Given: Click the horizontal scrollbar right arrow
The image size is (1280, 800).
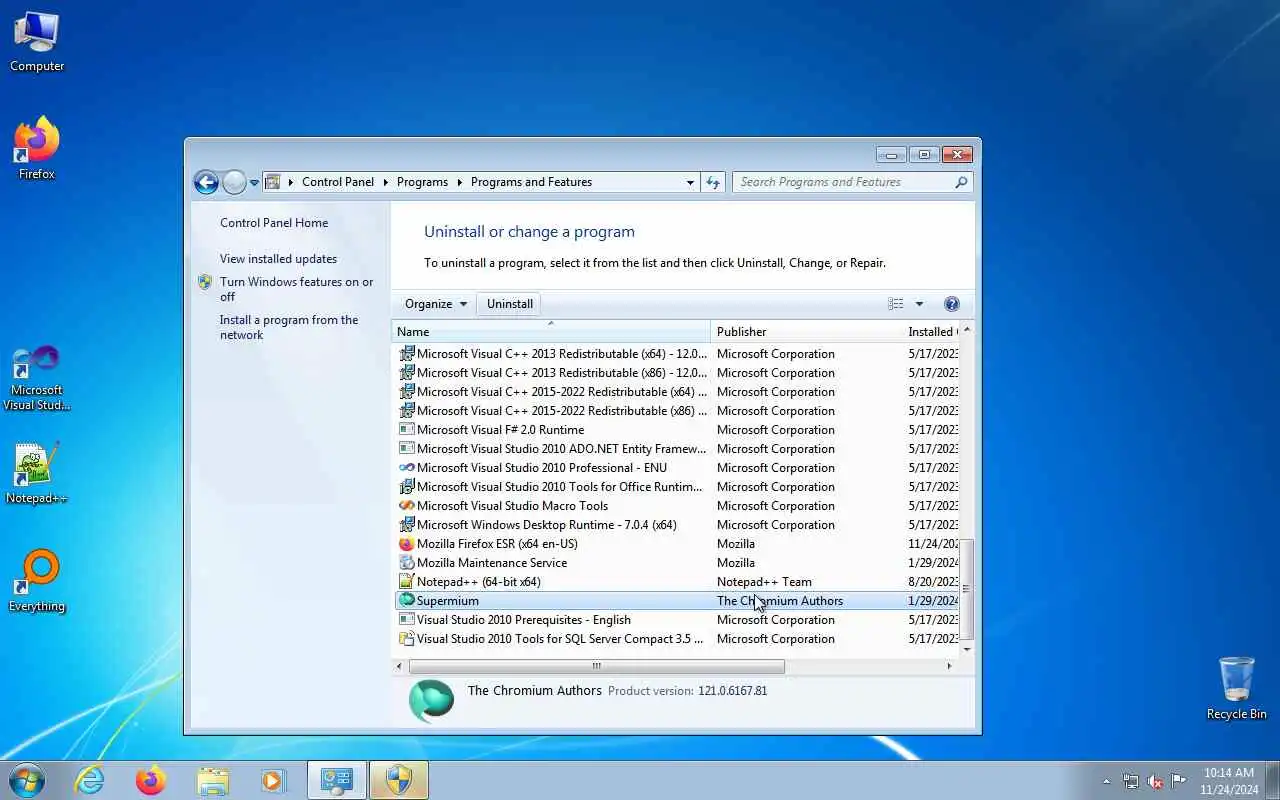Looking at the screenshot, I should pyautogui.click(x=949, y=666).
